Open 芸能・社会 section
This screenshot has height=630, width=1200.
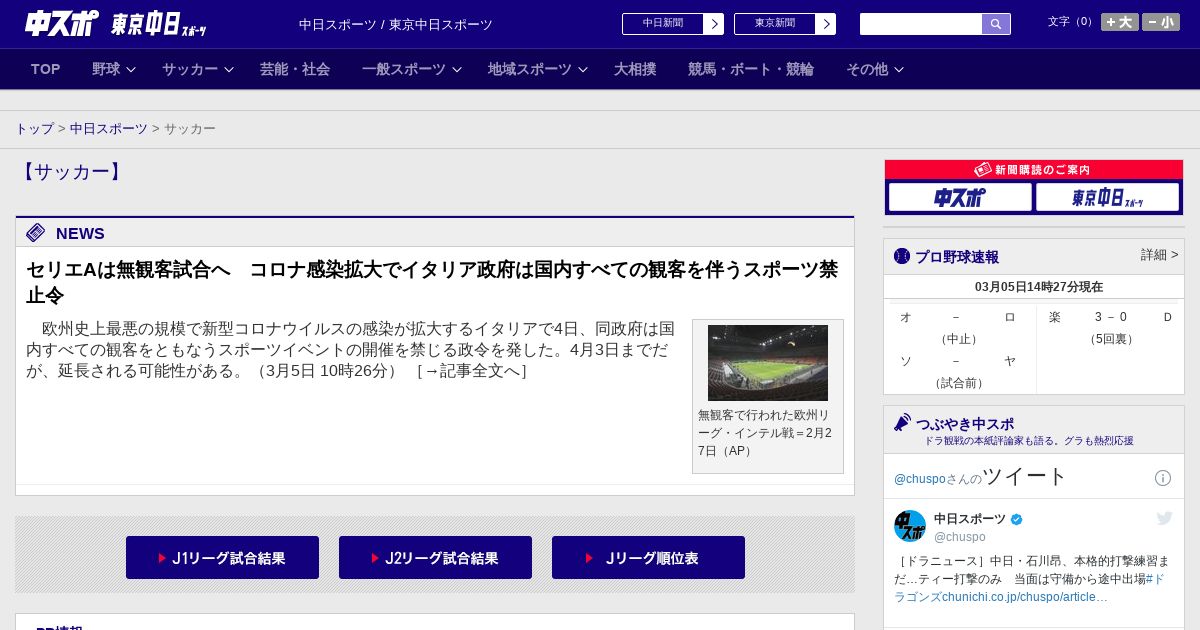tap(295, 69)
